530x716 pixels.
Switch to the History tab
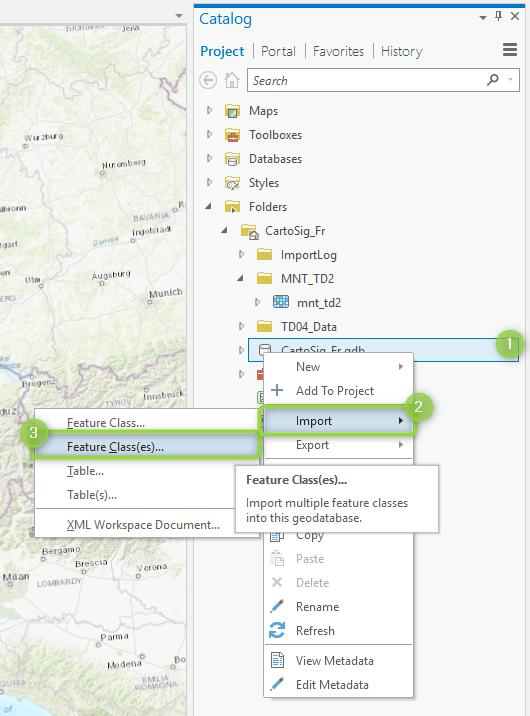click(402, 51)
